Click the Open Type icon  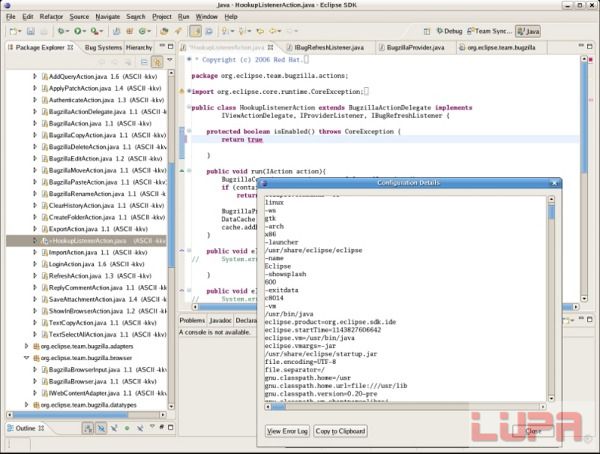click(164, 31)
